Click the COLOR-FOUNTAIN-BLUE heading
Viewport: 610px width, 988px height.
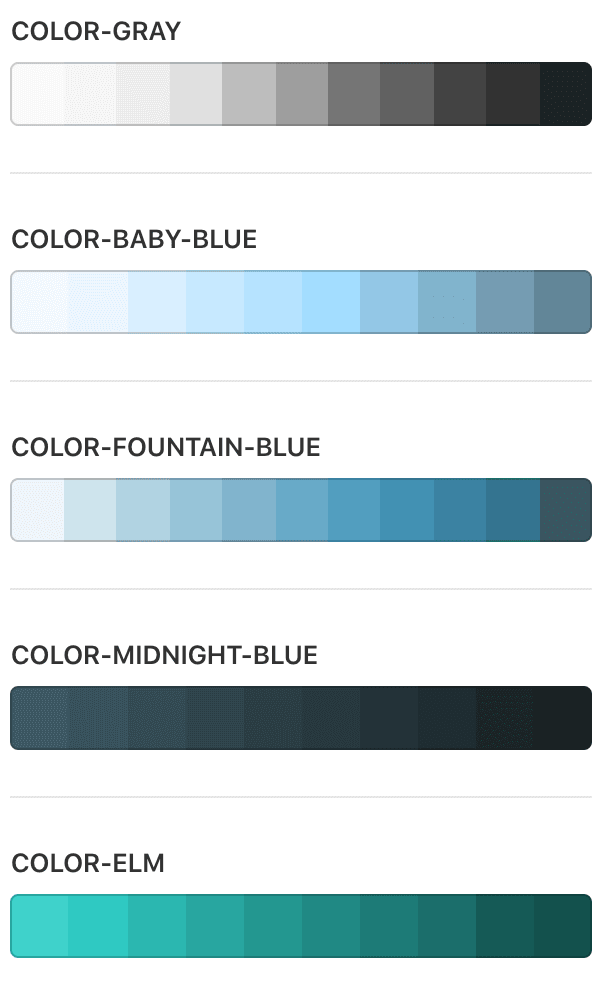[166, 447]
